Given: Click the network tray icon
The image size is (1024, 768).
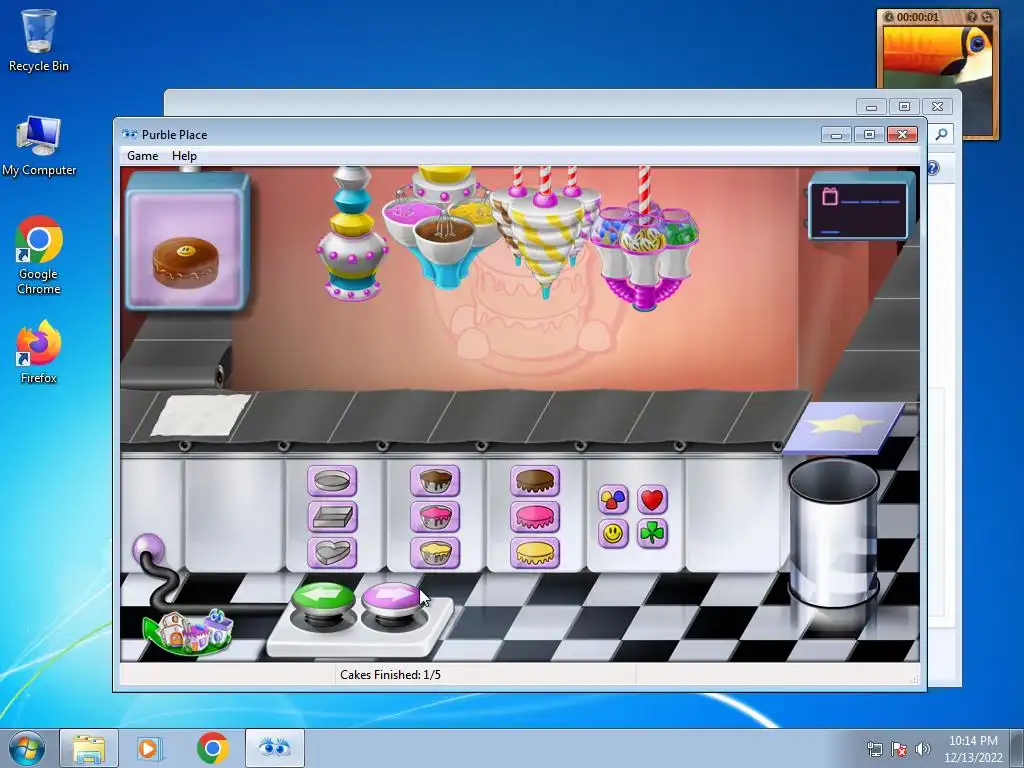Looking at the screenshot, I should click(x=874, y=749).
